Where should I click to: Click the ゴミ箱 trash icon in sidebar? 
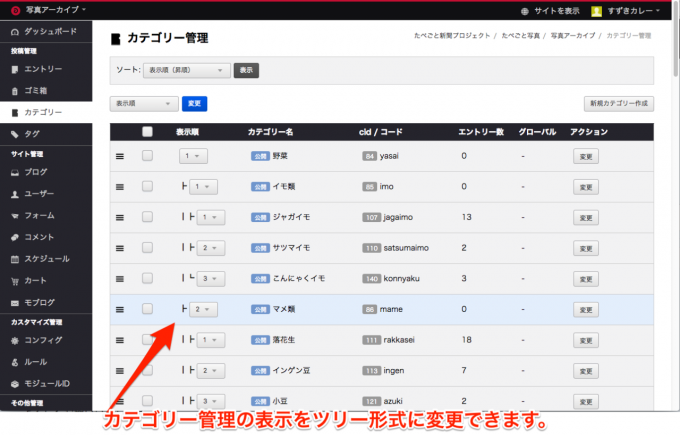pyautogui.click(x=14, y=91)
